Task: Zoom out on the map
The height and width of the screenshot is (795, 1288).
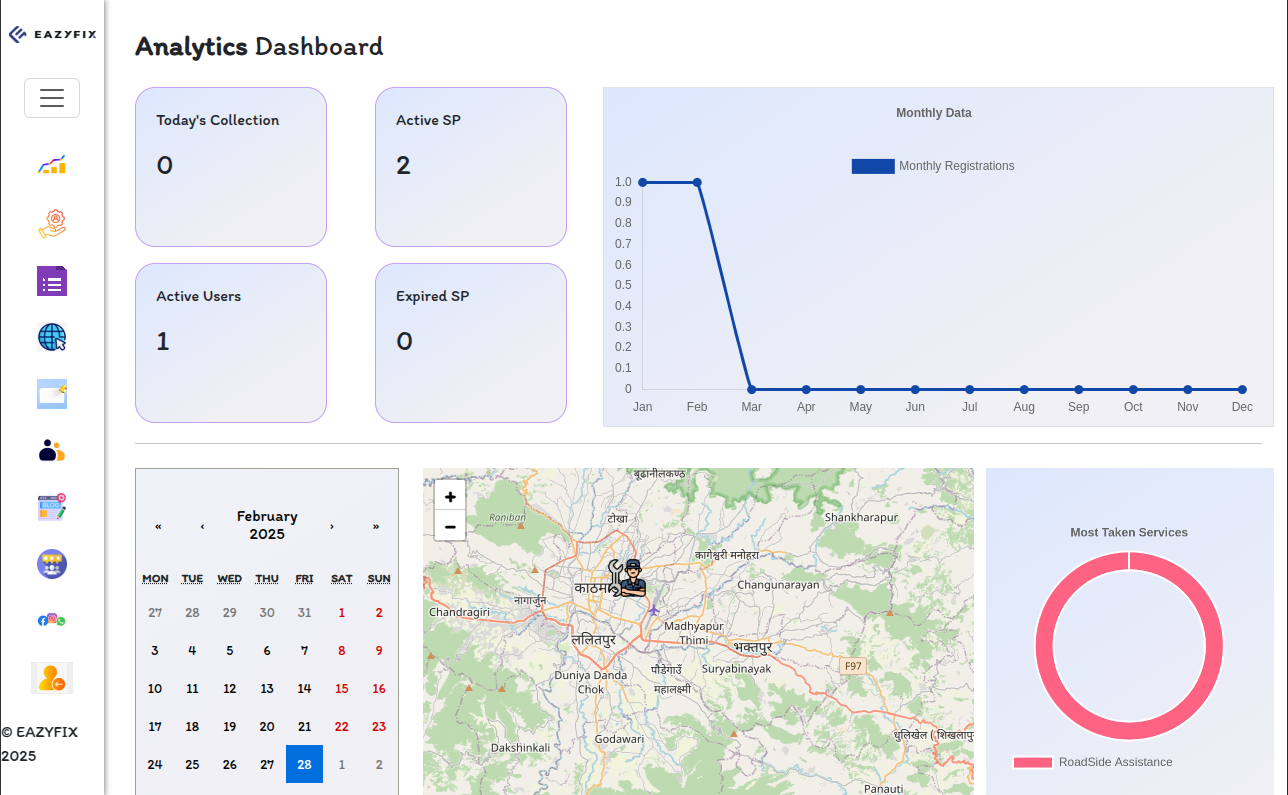Action: pos(450,526)
